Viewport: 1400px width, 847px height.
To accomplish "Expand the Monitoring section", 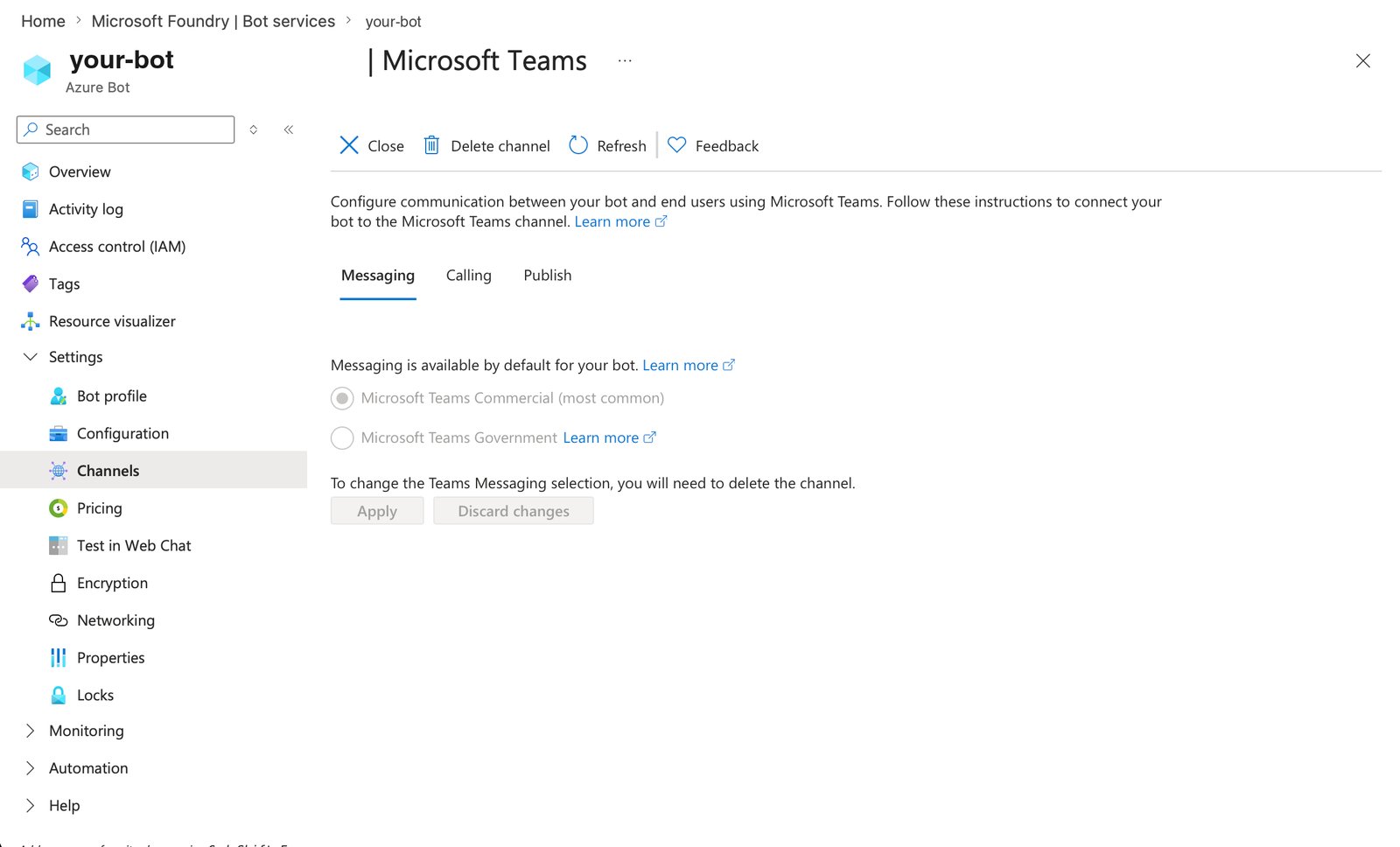I will point(31,731).
